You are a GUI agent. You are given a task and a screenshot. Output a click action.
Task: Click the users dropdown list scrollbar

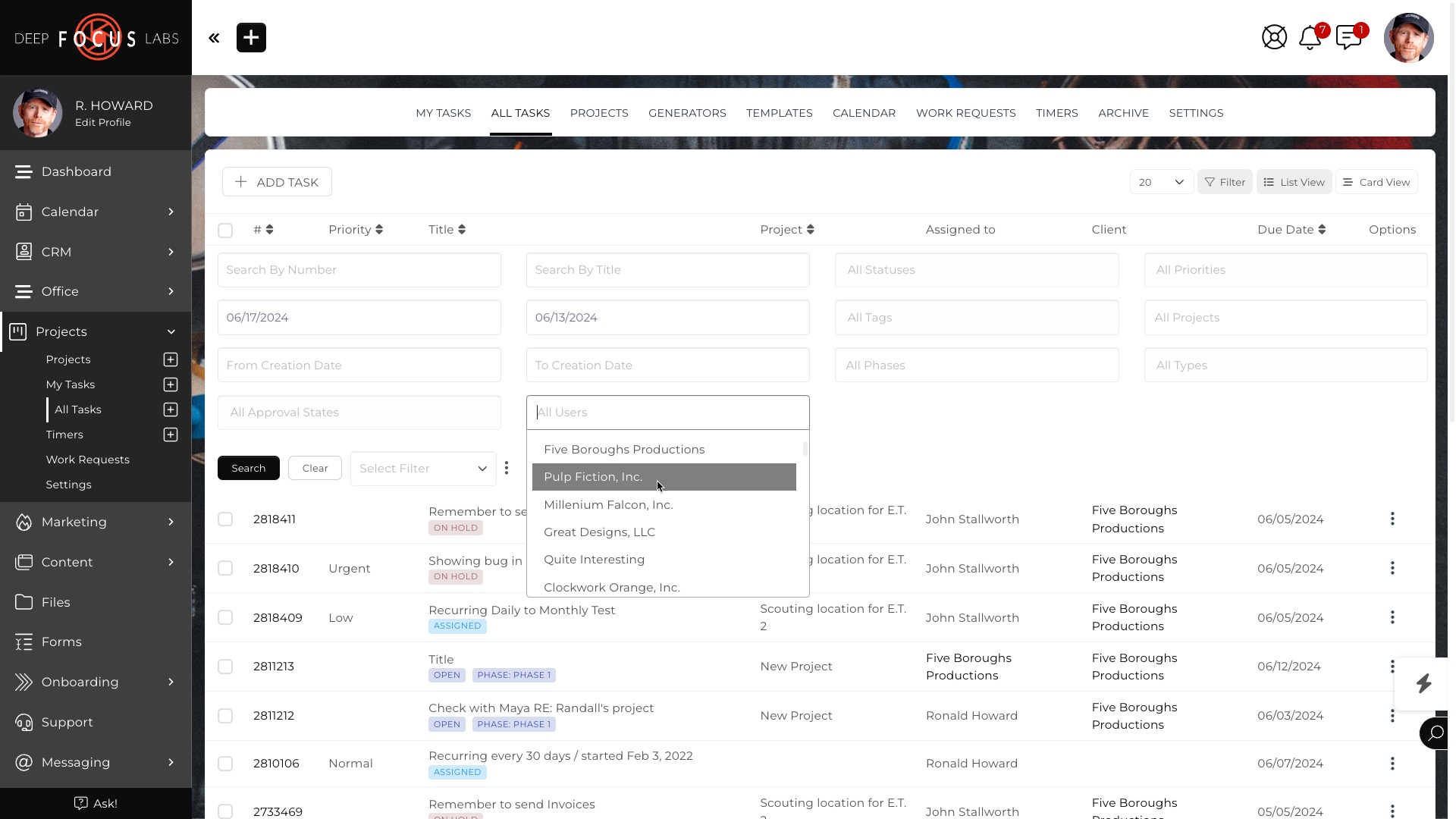click(805, 449)
